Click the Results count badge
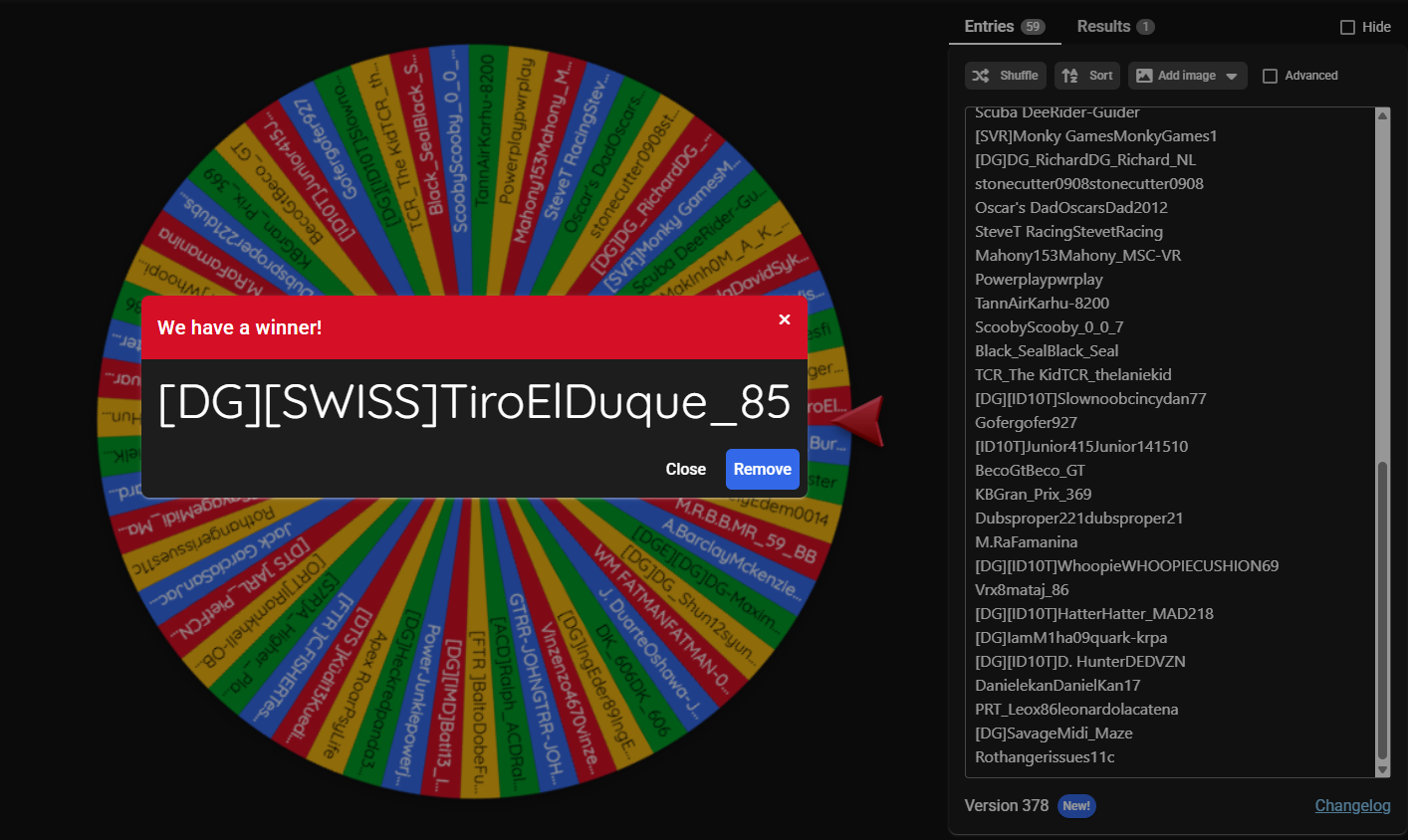 tap(1145, 27)
